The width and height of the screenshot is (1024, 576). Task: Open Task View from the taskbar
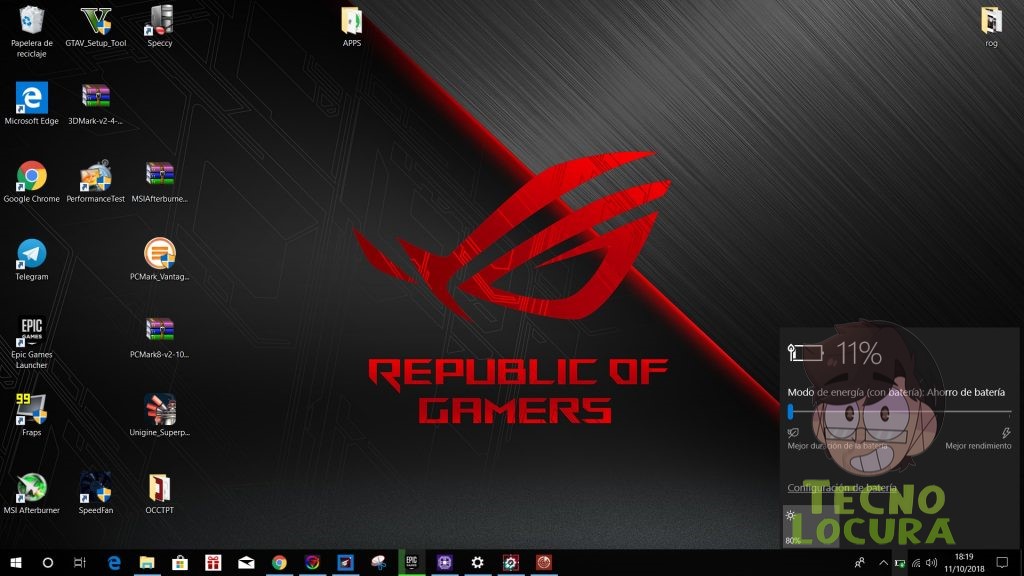coord(80,562)
